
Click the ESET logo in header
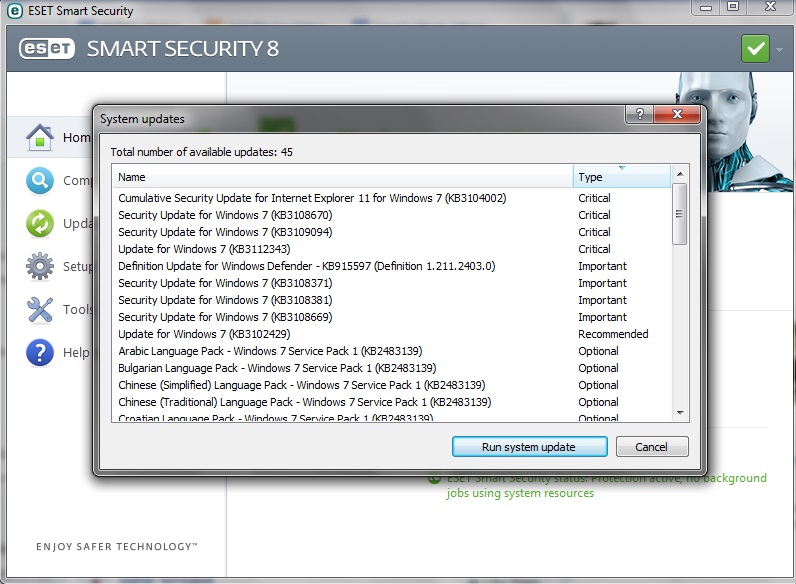47,49
